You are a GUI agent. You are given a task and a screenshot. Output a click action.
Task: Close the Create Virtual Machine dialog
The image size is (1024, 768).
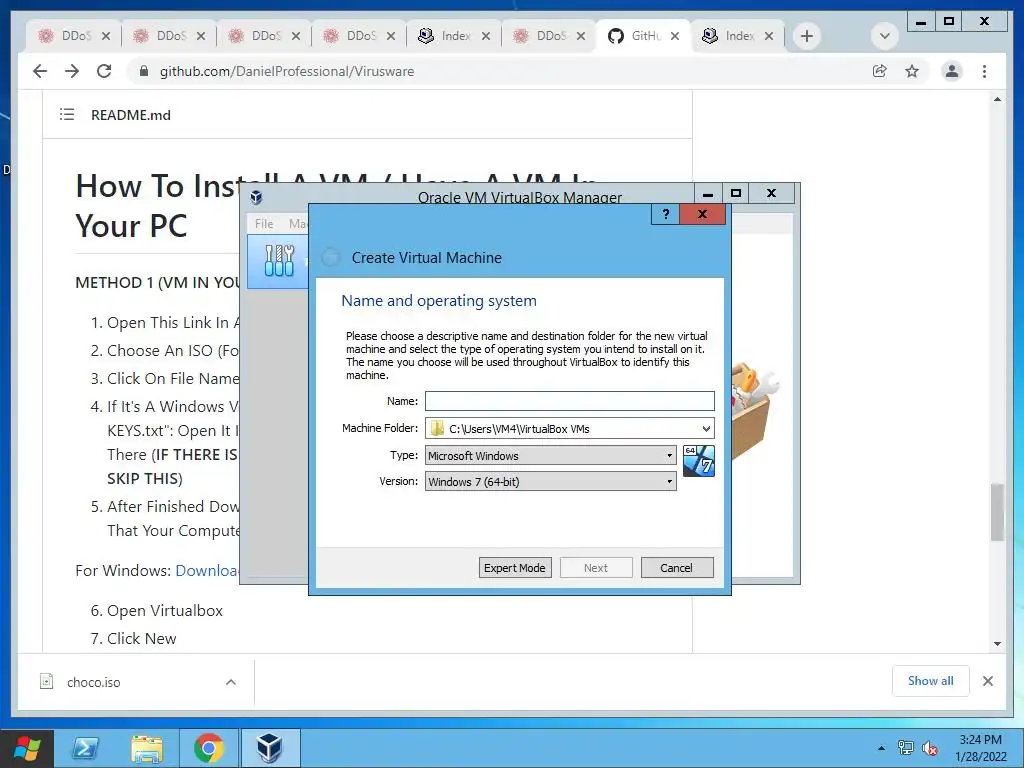[702, 214]
